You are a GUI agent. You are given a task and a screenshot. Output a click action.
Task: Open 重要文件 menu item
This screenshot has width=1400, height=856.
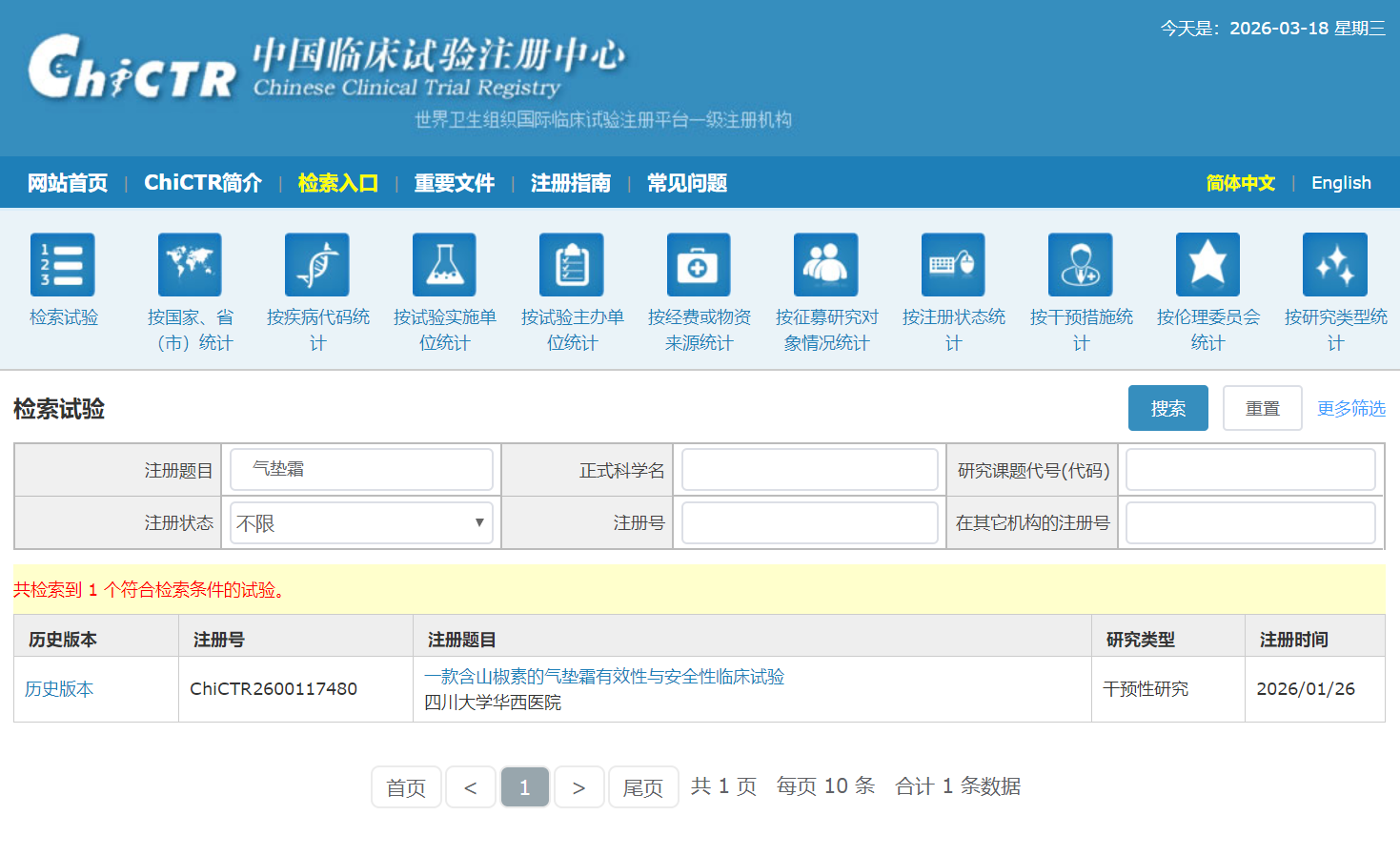coord(455,183)
